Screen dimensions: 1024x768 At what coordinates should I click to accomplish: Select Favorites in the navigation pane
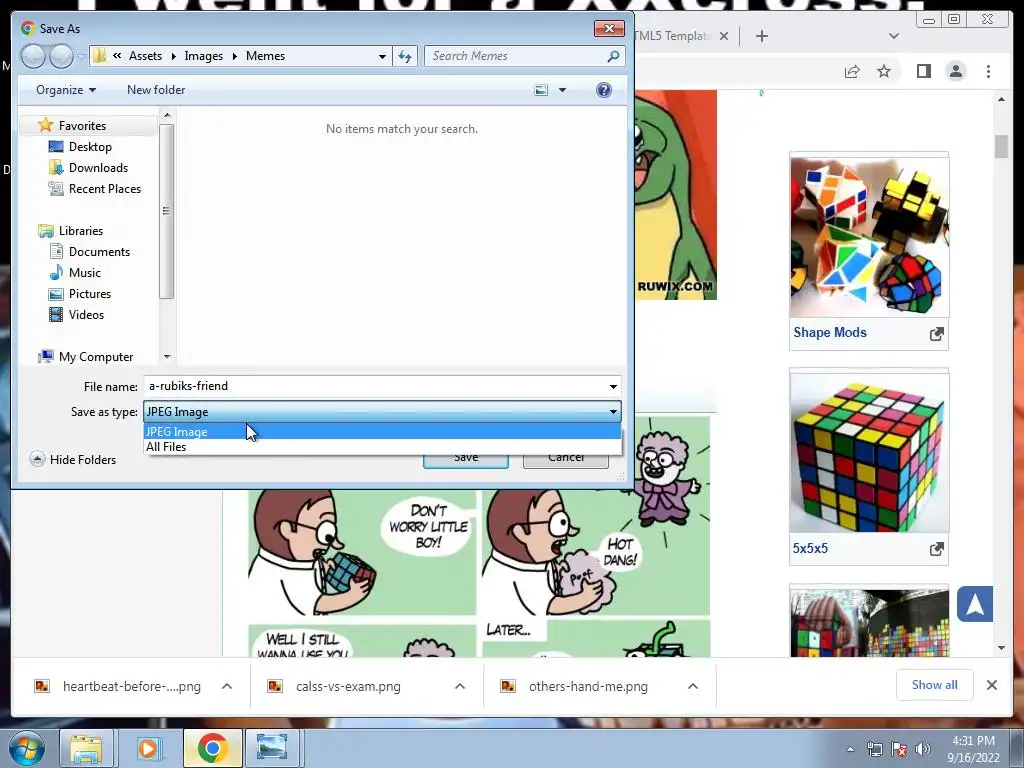click(x=82, y=125)
